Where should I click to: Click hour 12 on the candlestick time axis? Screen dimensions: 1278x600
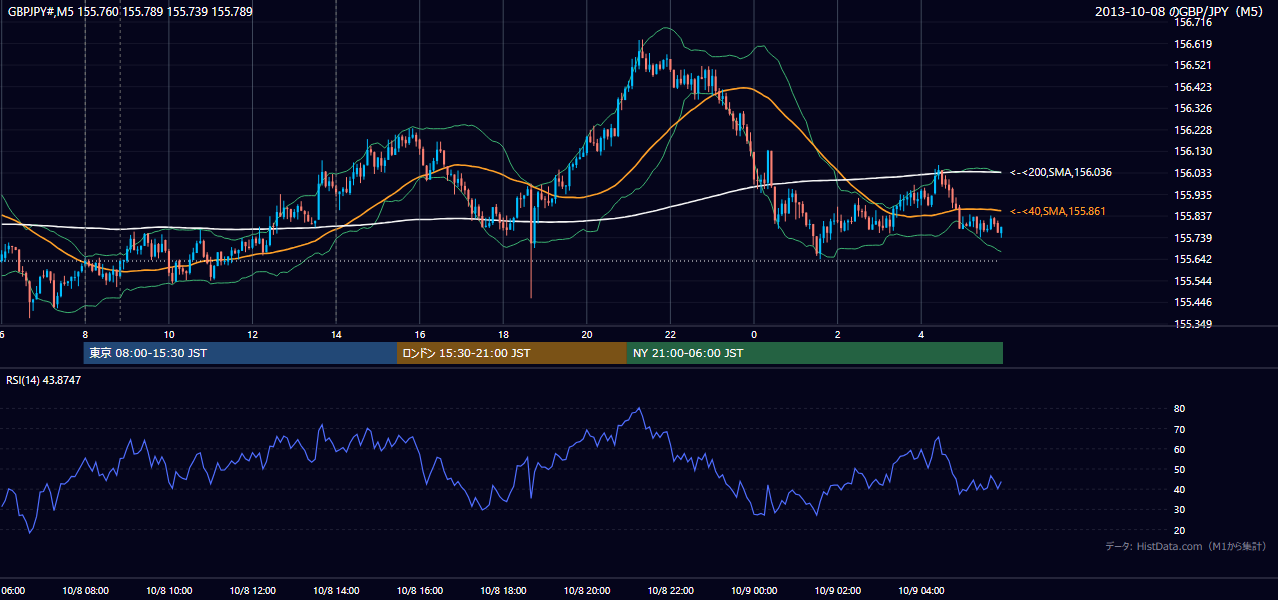[x=253, y=334]
